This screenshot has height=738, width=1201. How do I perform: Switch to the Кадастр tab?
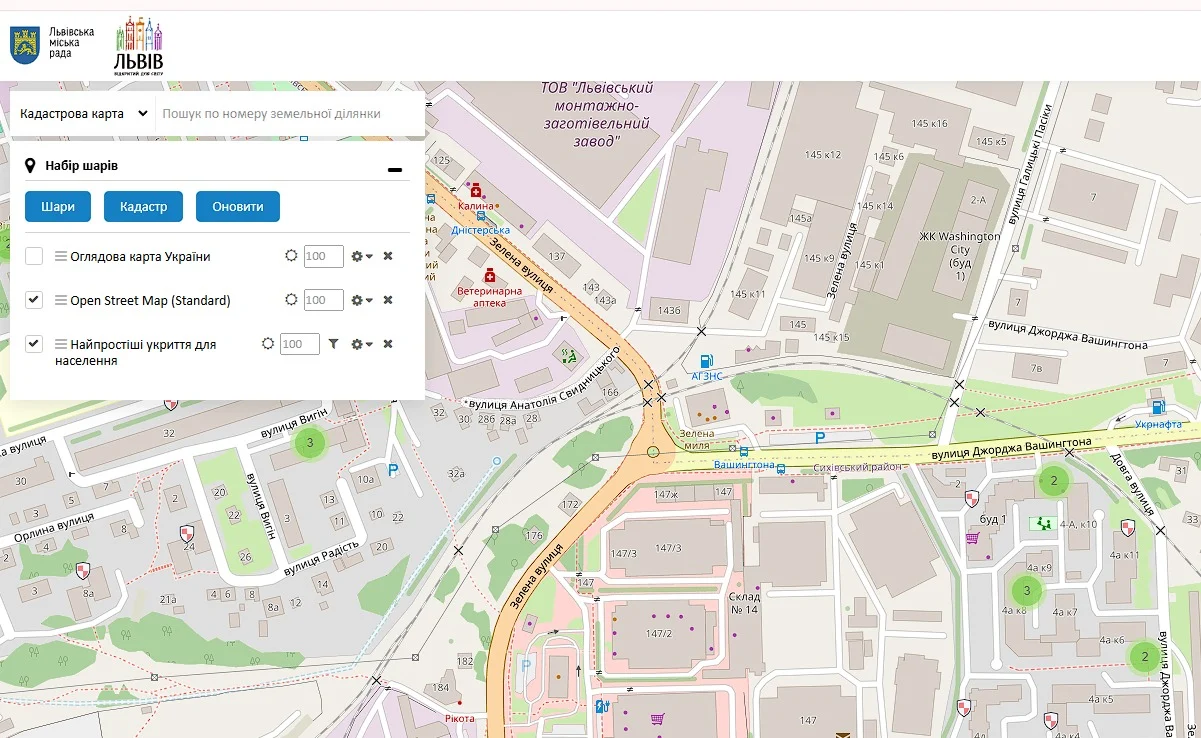tap(143, 206)
